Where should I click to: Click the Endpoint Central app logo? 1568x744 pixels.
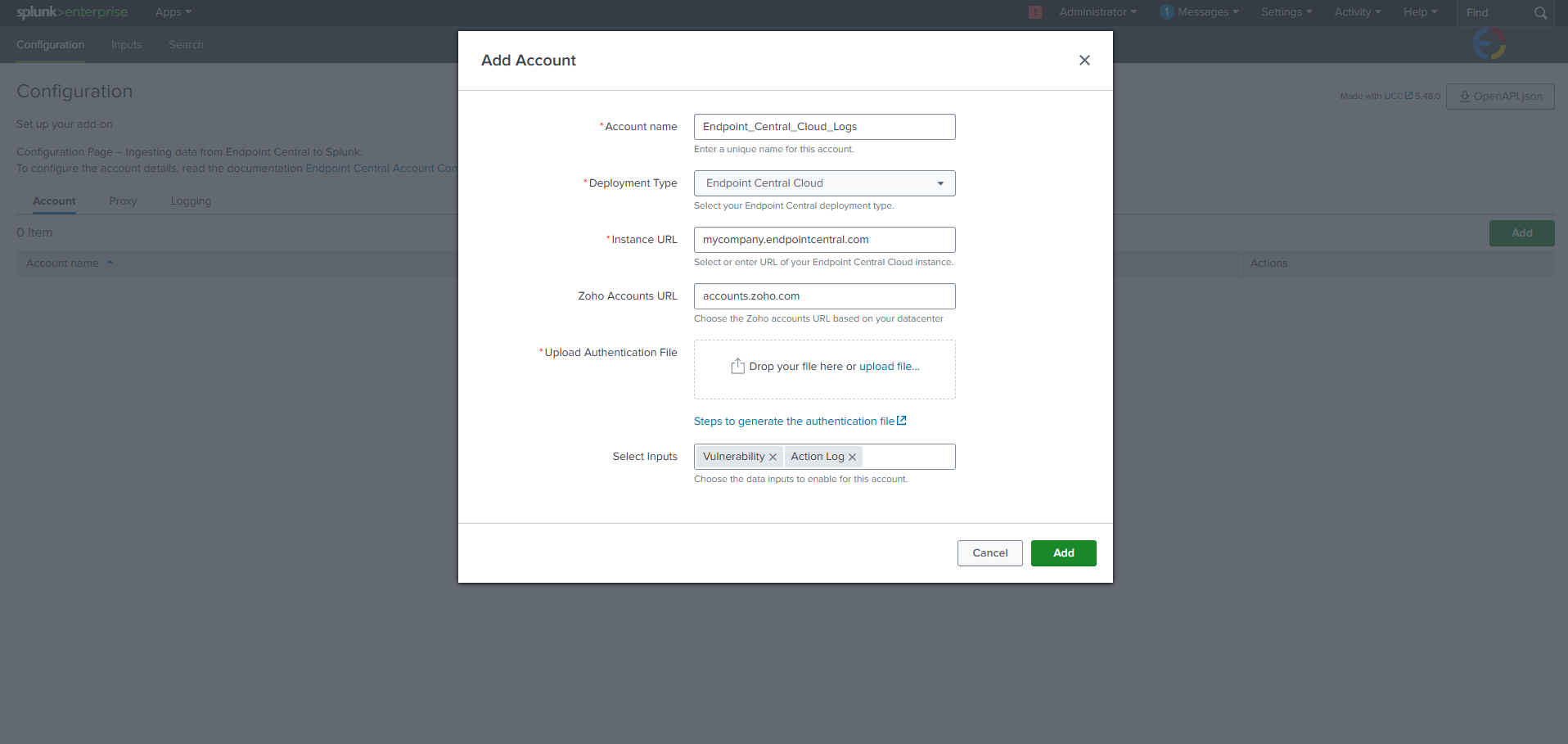tap(1489, 44)
